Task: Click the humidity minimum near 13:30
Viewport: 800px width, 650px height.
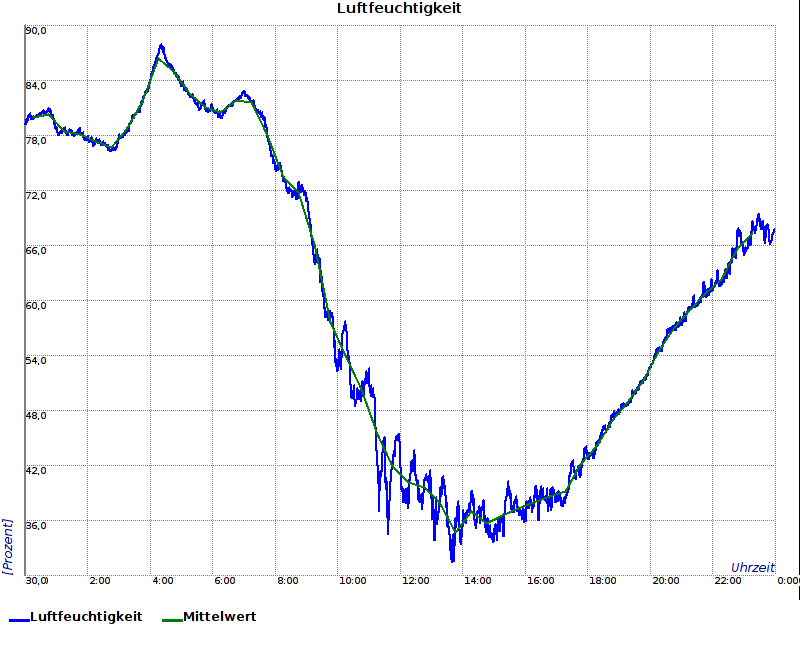Action: 452,561
